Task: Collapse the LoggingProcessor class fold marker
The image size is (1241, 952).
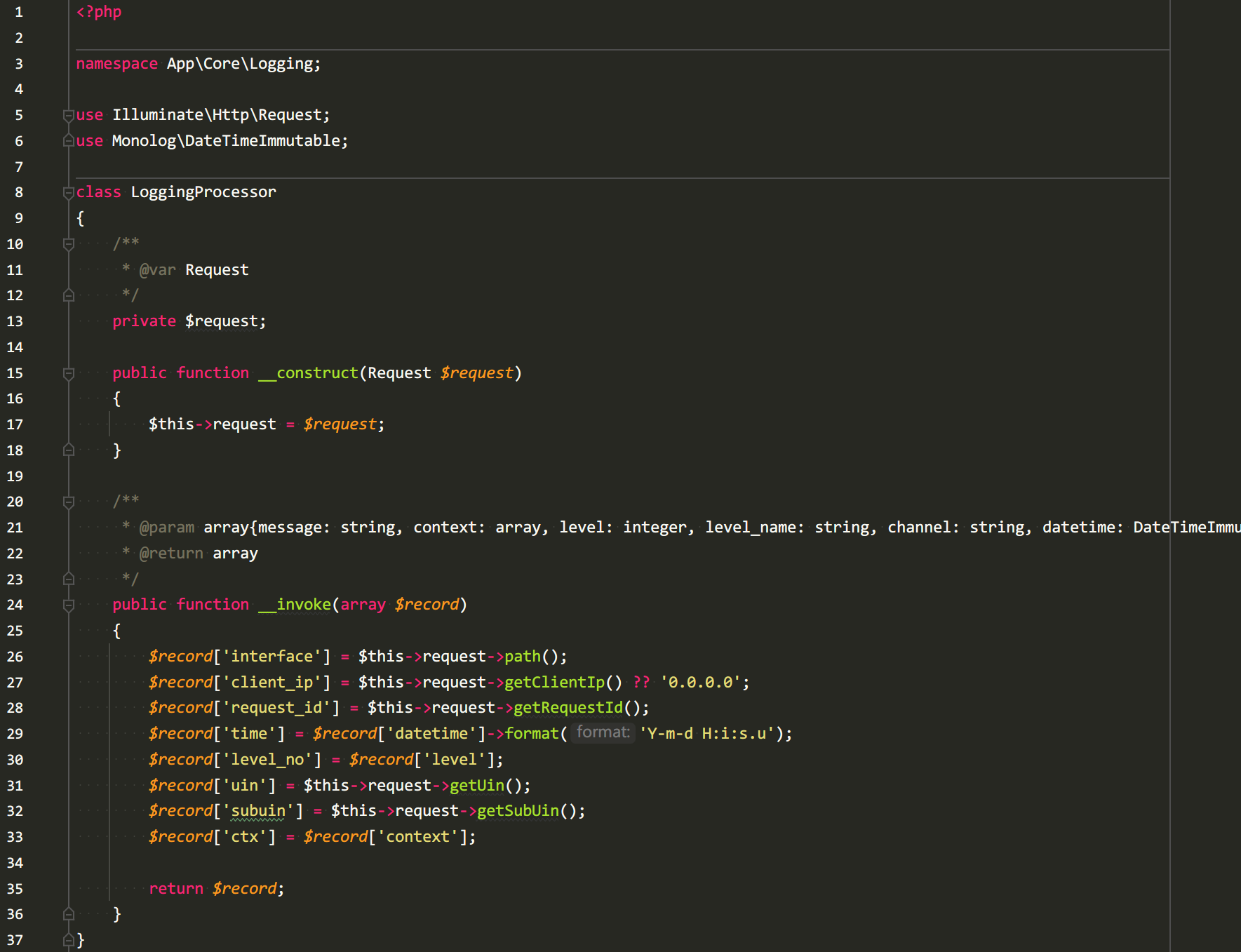Action: (x=69, y=192)
